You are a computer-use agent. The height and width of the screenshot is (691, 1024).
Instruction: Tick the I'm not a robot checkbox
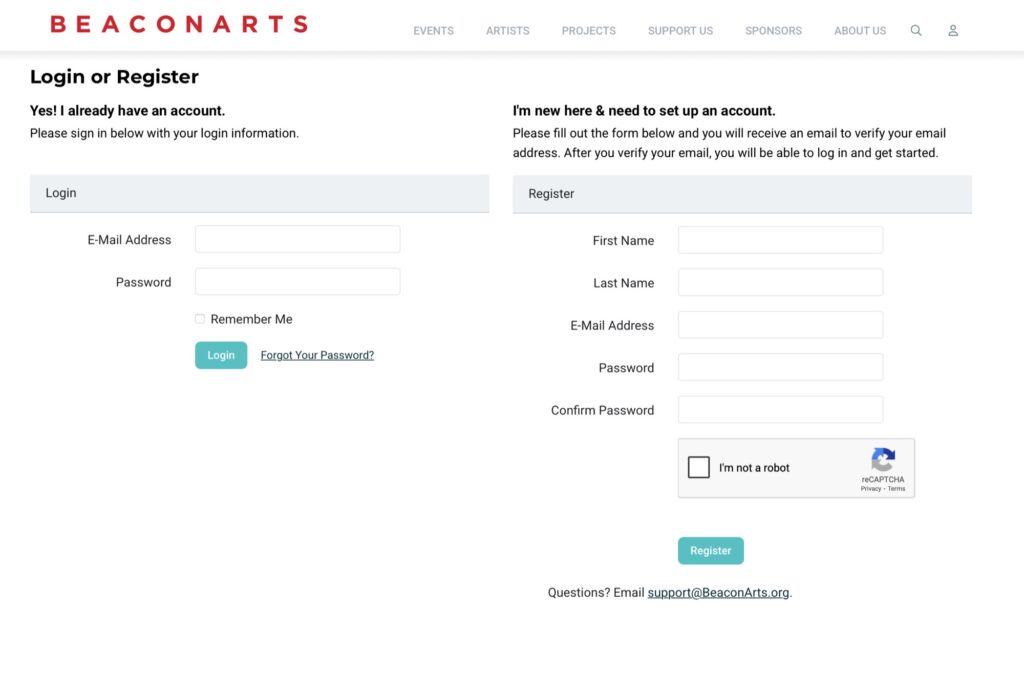tap(699, 467)
